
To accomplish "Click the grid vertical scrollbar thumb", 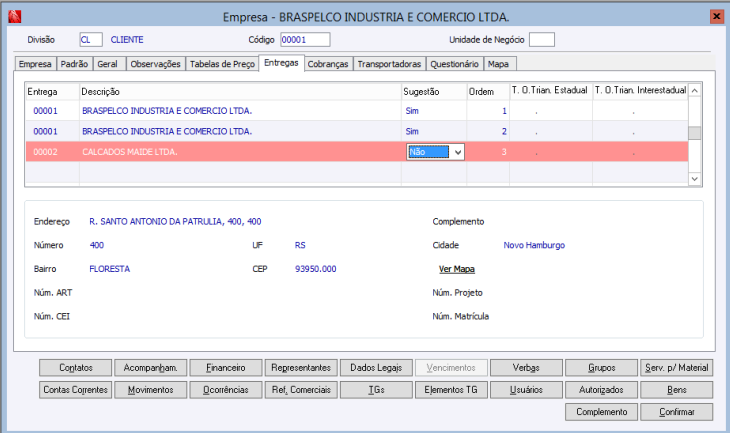I will click(695, 133).
